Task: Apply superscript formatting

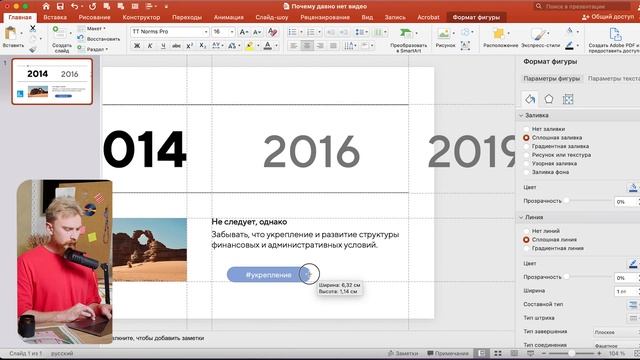Action: click(x=189, y=46)
